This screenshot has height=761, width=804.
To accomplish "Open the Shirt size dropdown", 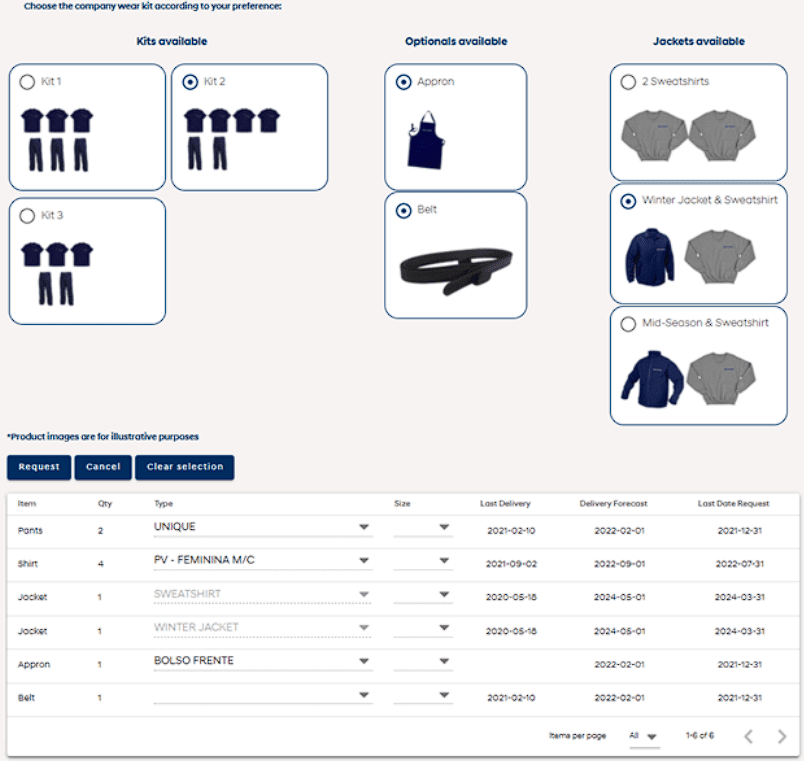I will [423, 560].
